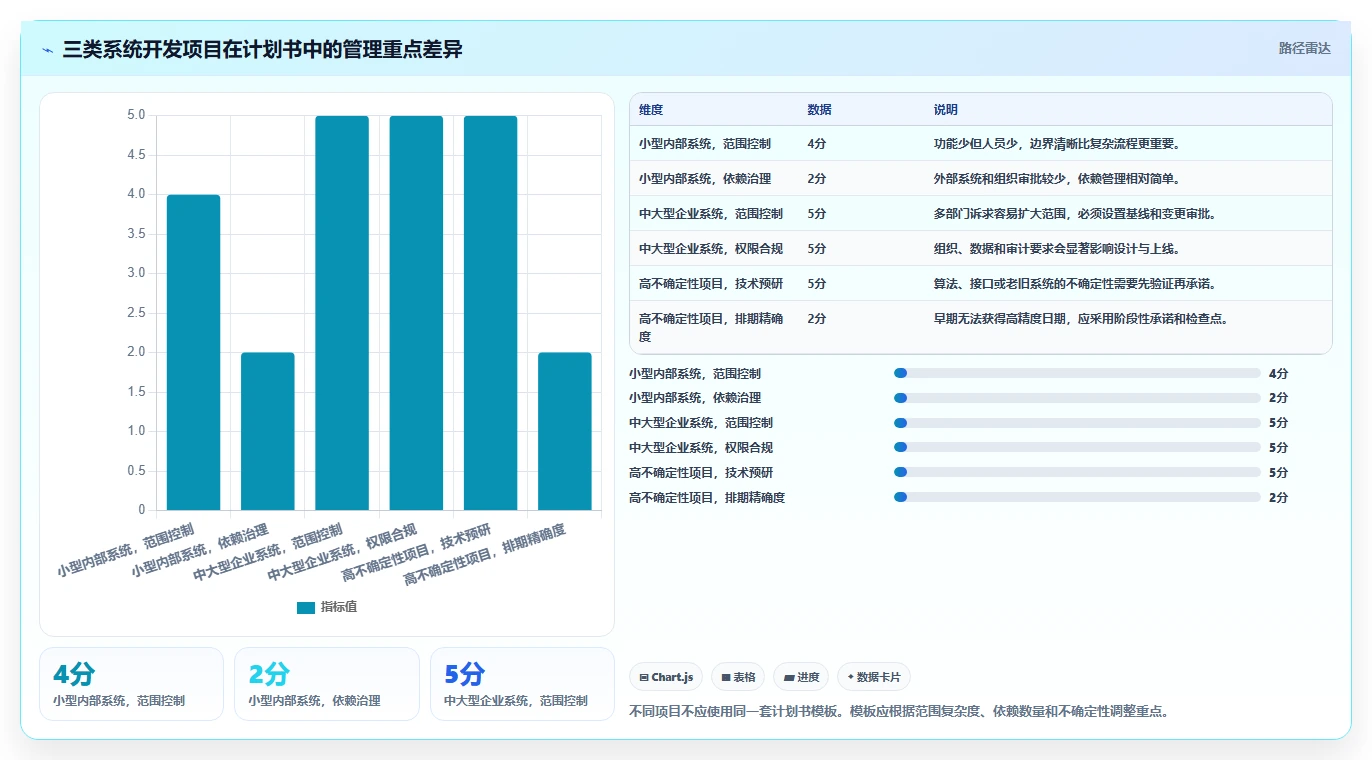Click the lightning icon beside the title

coord(48,49)
